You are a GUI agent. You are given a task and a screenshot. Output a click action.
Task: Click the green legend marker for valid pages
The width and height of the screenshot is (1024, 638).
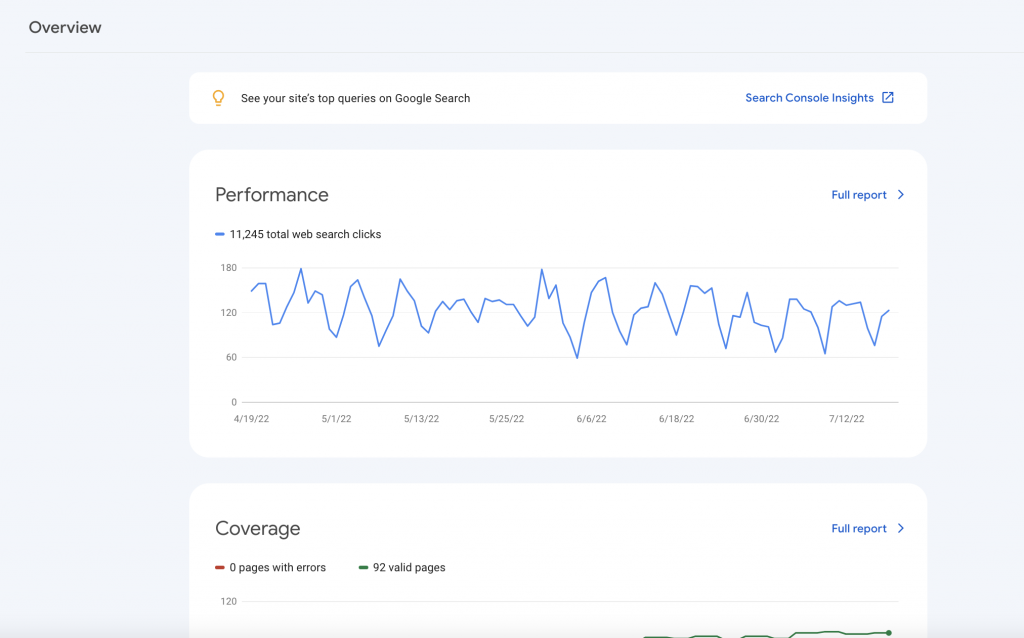click(x=363, y=567)
